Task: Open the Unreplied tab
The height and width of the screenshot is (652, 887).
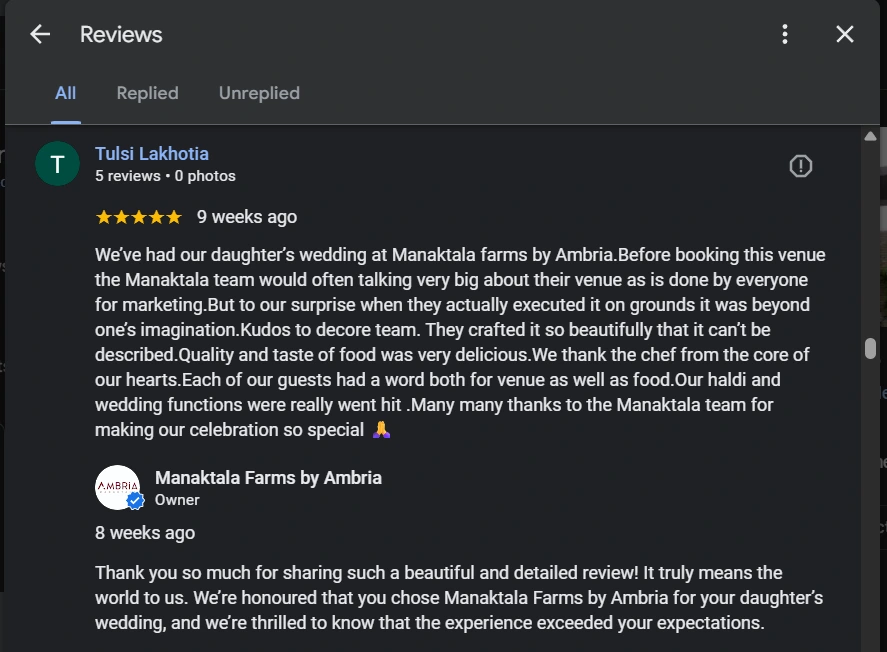Action: pyautogui.click(x=259, y=93)
